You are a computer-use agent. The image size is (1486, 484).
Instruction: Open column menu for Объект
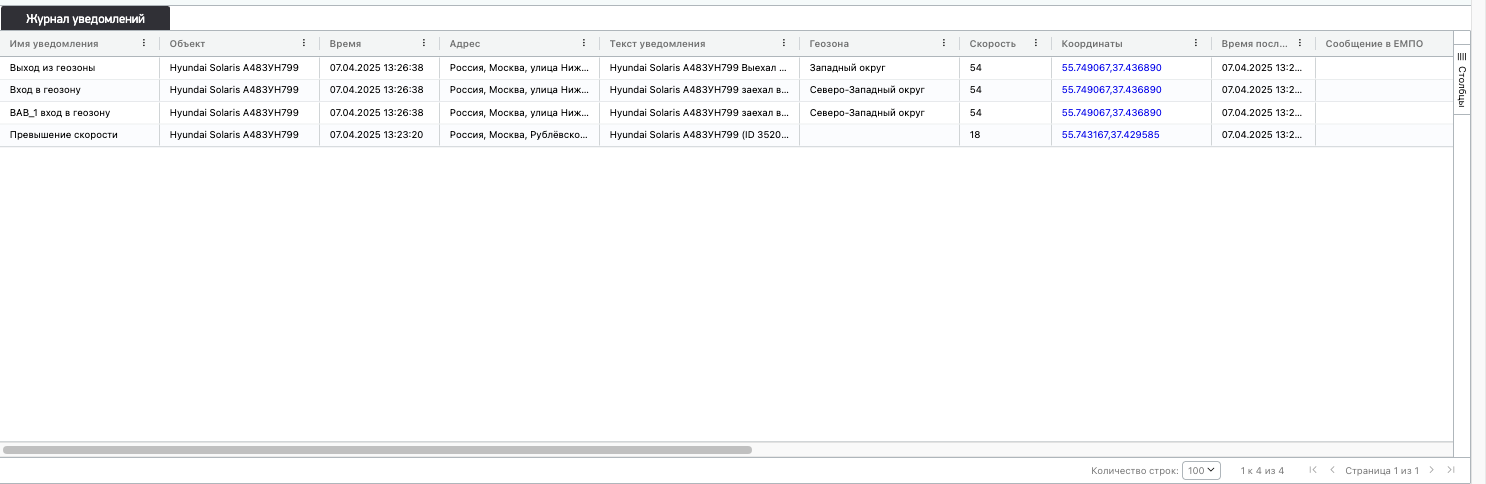(304, 44)
